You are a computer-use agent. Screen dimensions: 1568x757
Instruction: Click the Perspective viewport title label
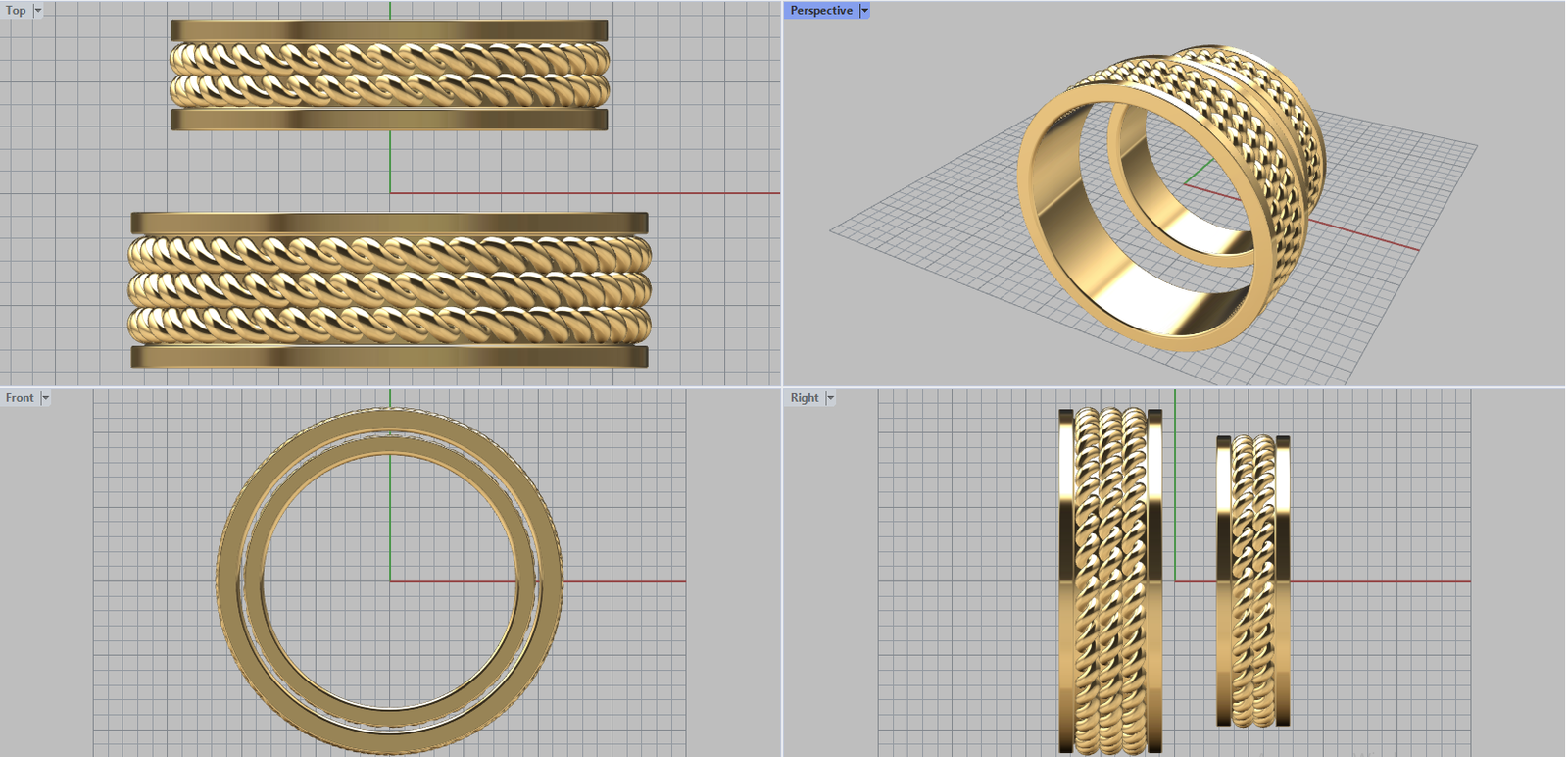[x=821, y=11]
